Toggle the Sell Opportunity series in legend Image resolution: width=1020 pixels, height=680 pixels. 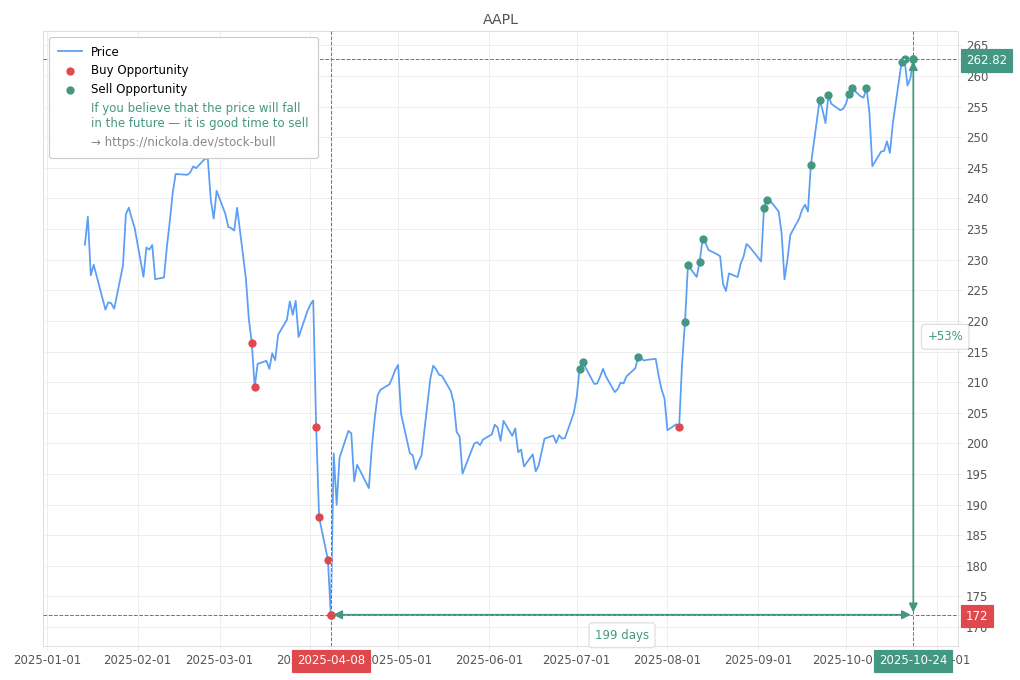pos(139,90)
